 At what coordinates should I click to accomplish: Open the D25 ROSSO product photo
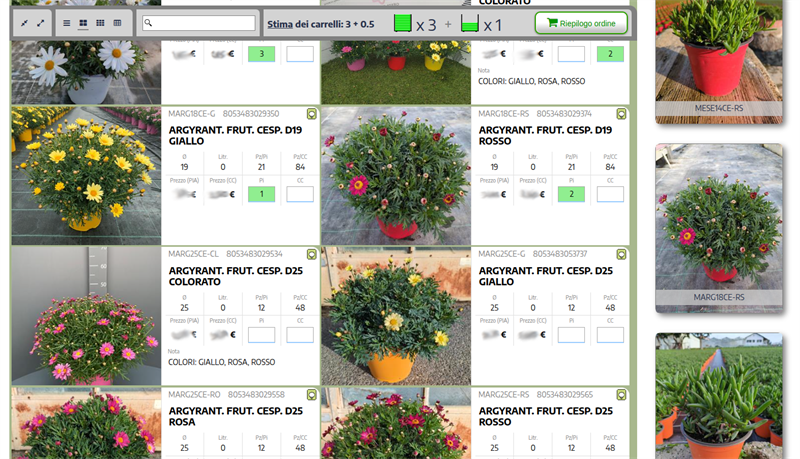396,423
